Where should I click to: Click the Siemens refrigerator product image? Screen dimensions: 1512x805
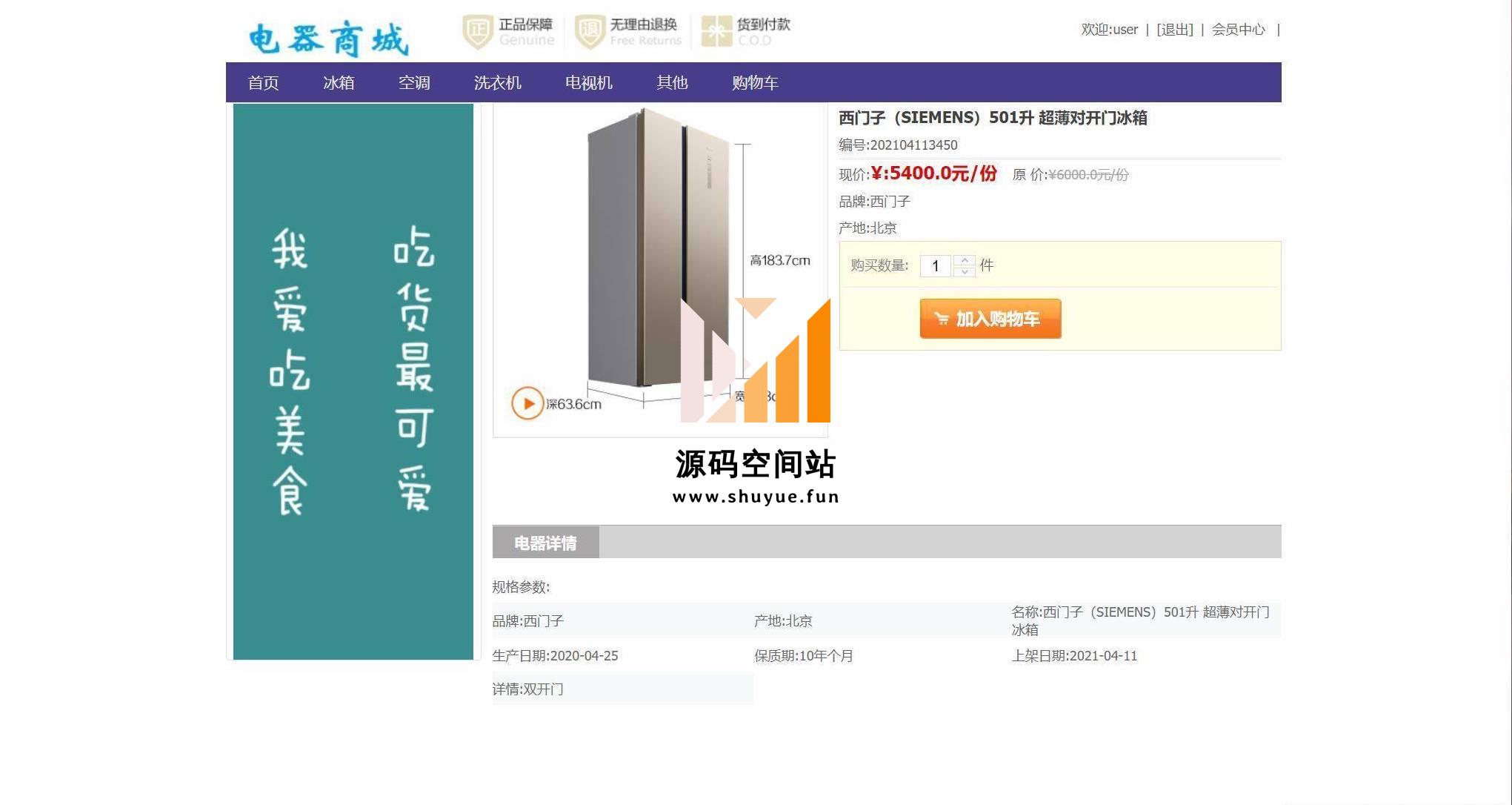[660, 271]
